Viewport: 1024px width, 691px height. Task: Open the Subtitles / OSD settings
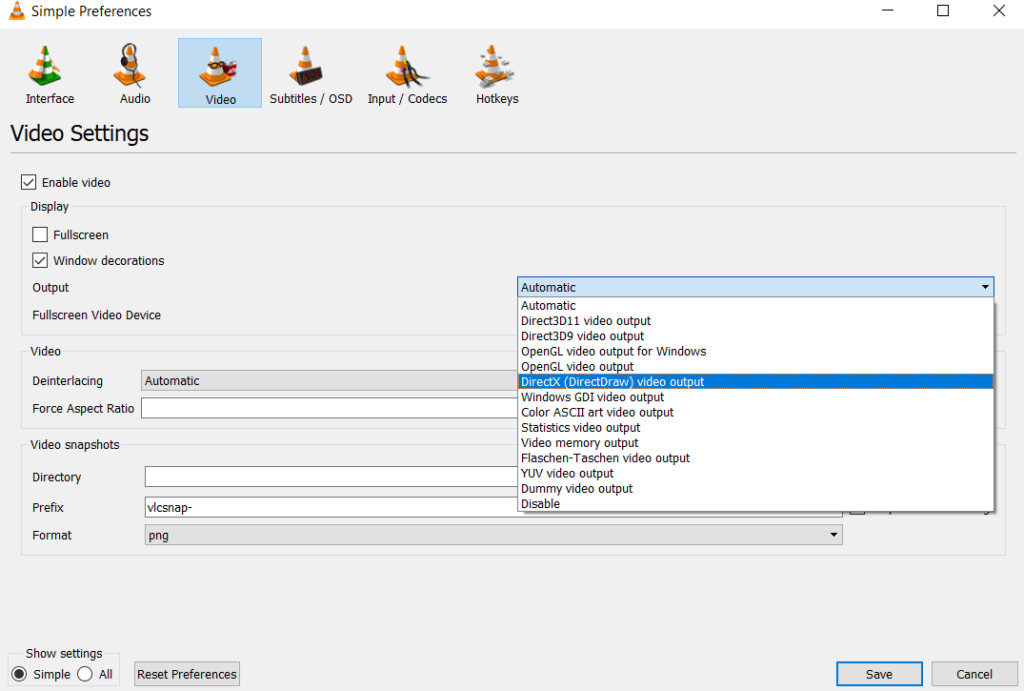tap(310, 72)
